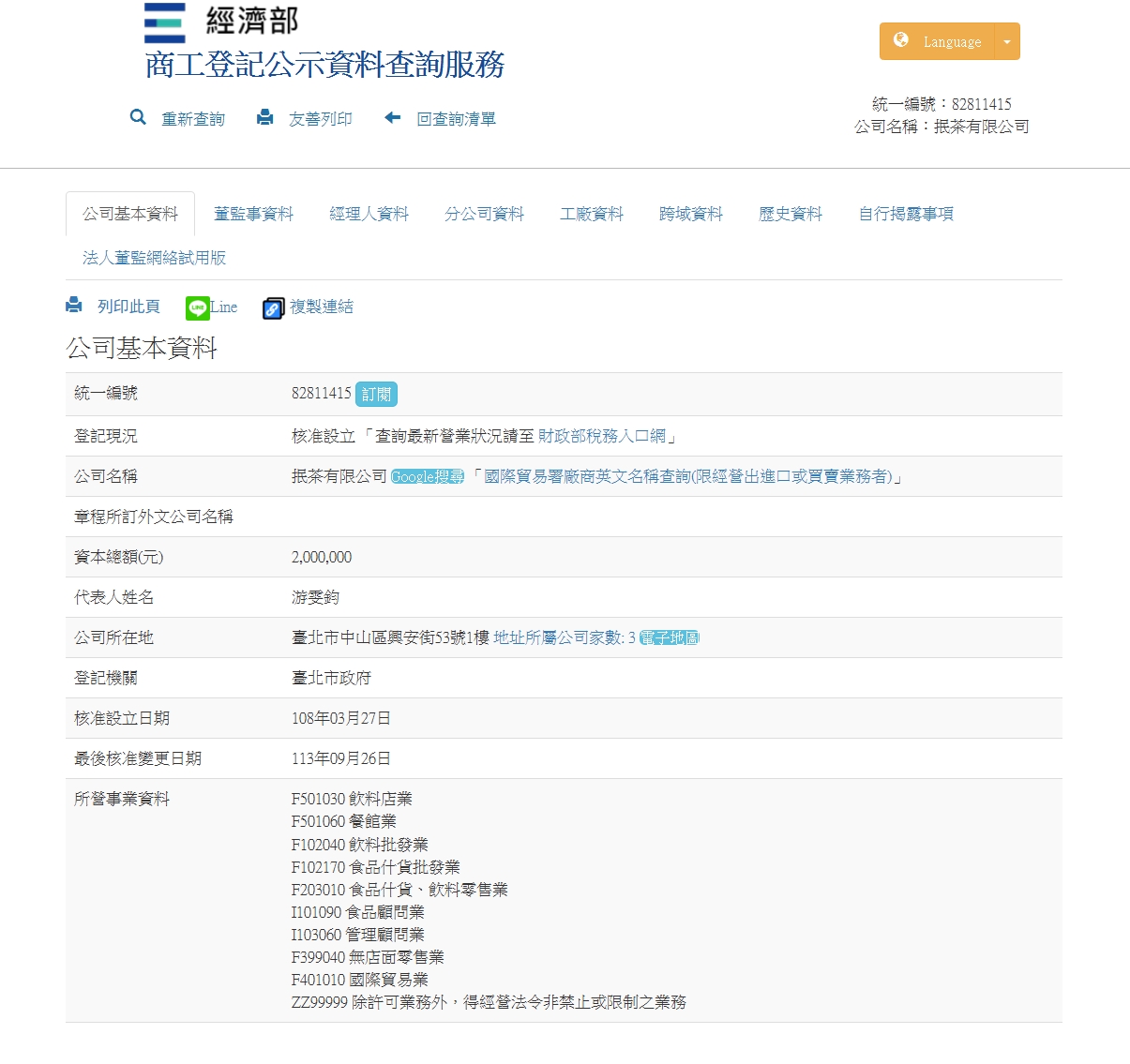Open the 跨域資料 tab

(691, 214)
